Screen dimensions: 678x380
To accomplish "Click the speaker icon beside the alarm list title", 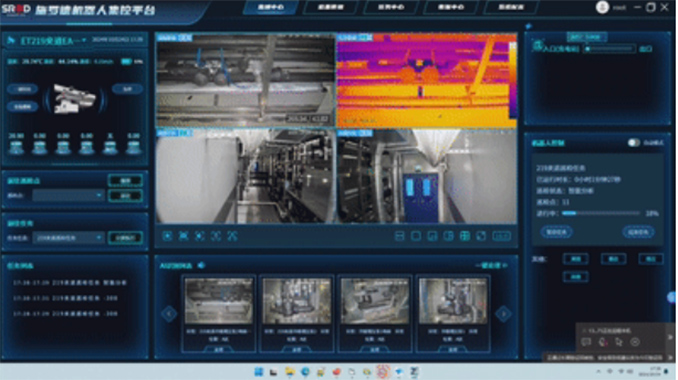I will point(201,265).
